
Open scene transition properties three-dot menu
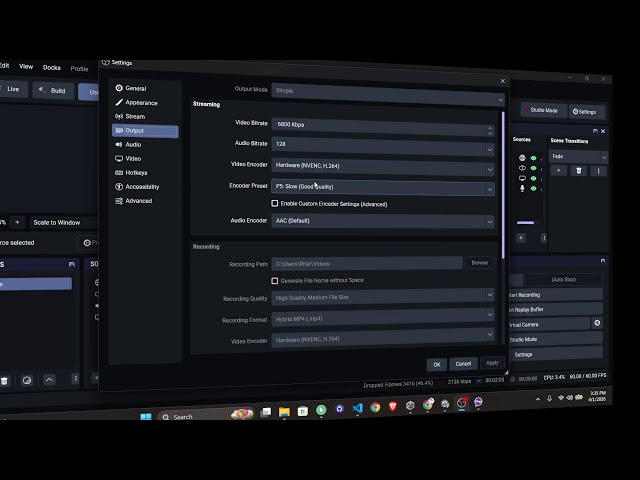coord(598,171)
